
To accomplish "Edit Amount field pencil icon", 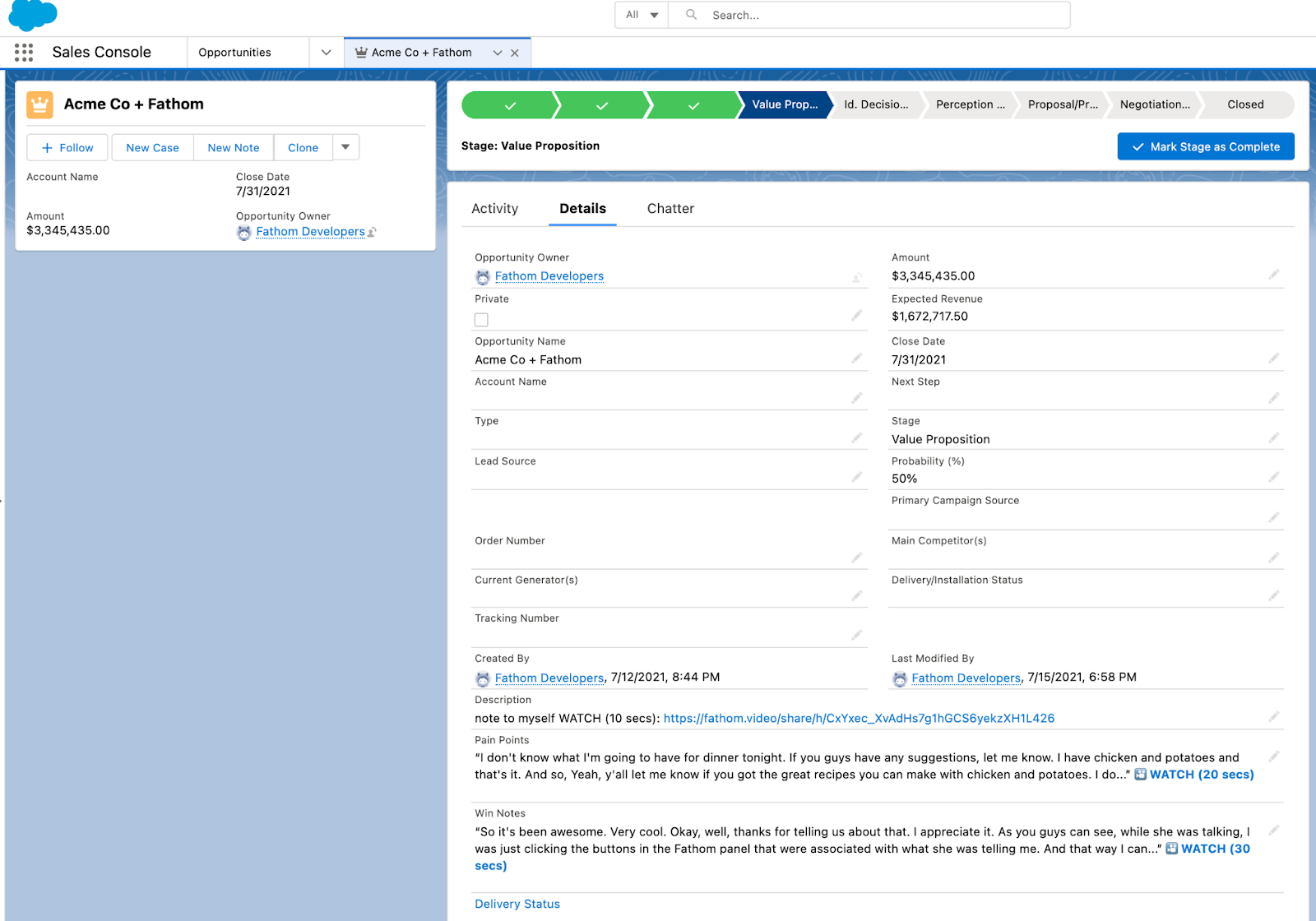I will click(1273, 275).
